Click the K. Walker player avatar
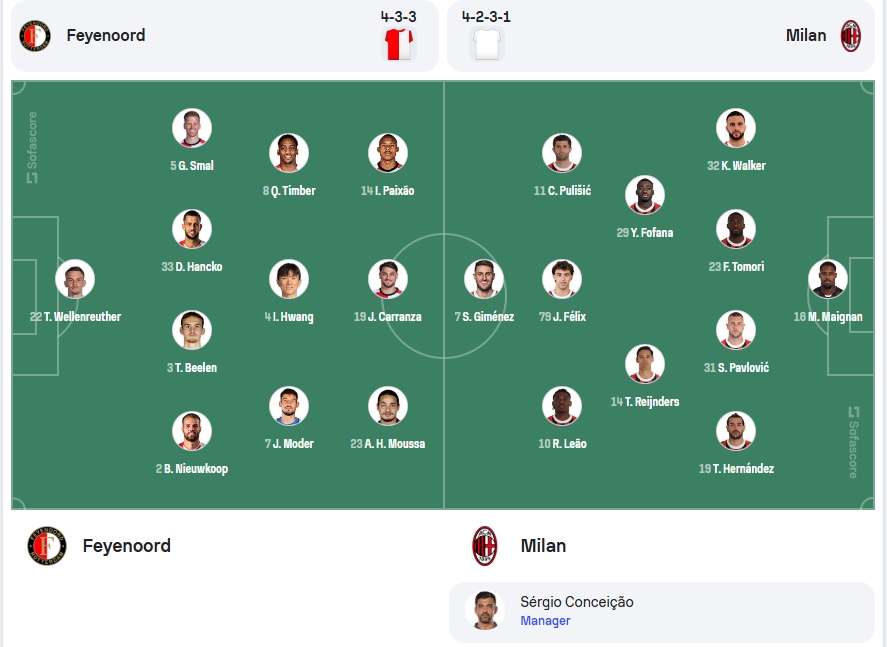Viewport: 887px width, 647px height. 735,128
